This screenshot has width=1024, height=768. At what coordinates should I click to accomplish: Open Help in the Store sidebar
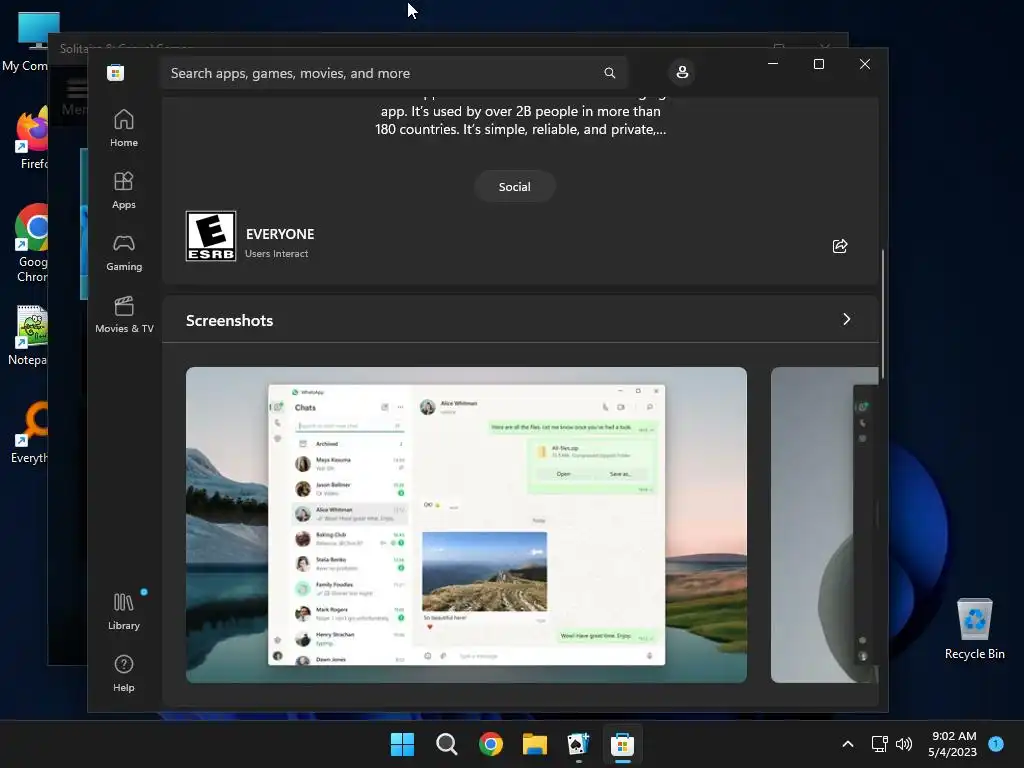pyautogui.click(x=123, y=673)
